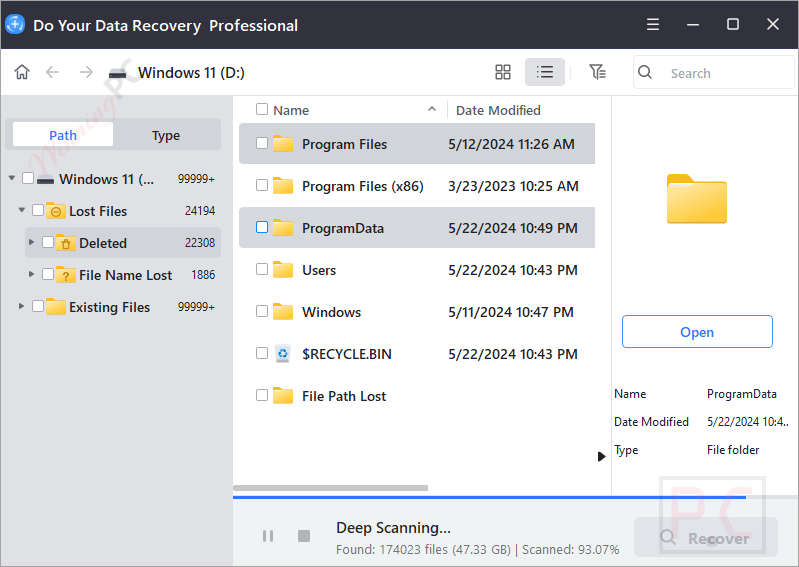Click the Windows folder icon
The image size is (799, 567).
283,312
